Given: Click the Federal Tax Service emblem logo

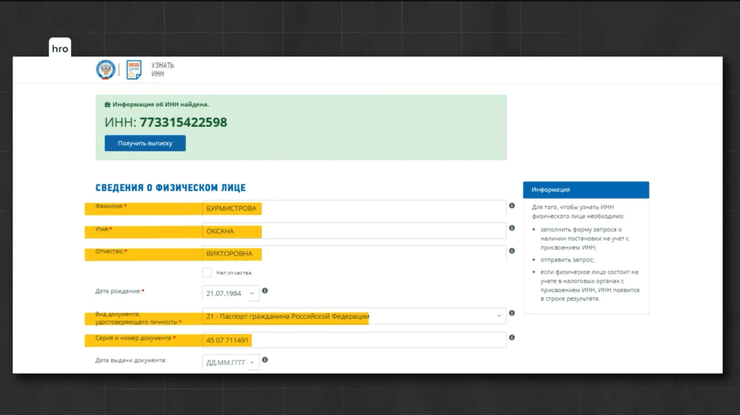Looking at the screenshot, I should click(x=105, y=69).
